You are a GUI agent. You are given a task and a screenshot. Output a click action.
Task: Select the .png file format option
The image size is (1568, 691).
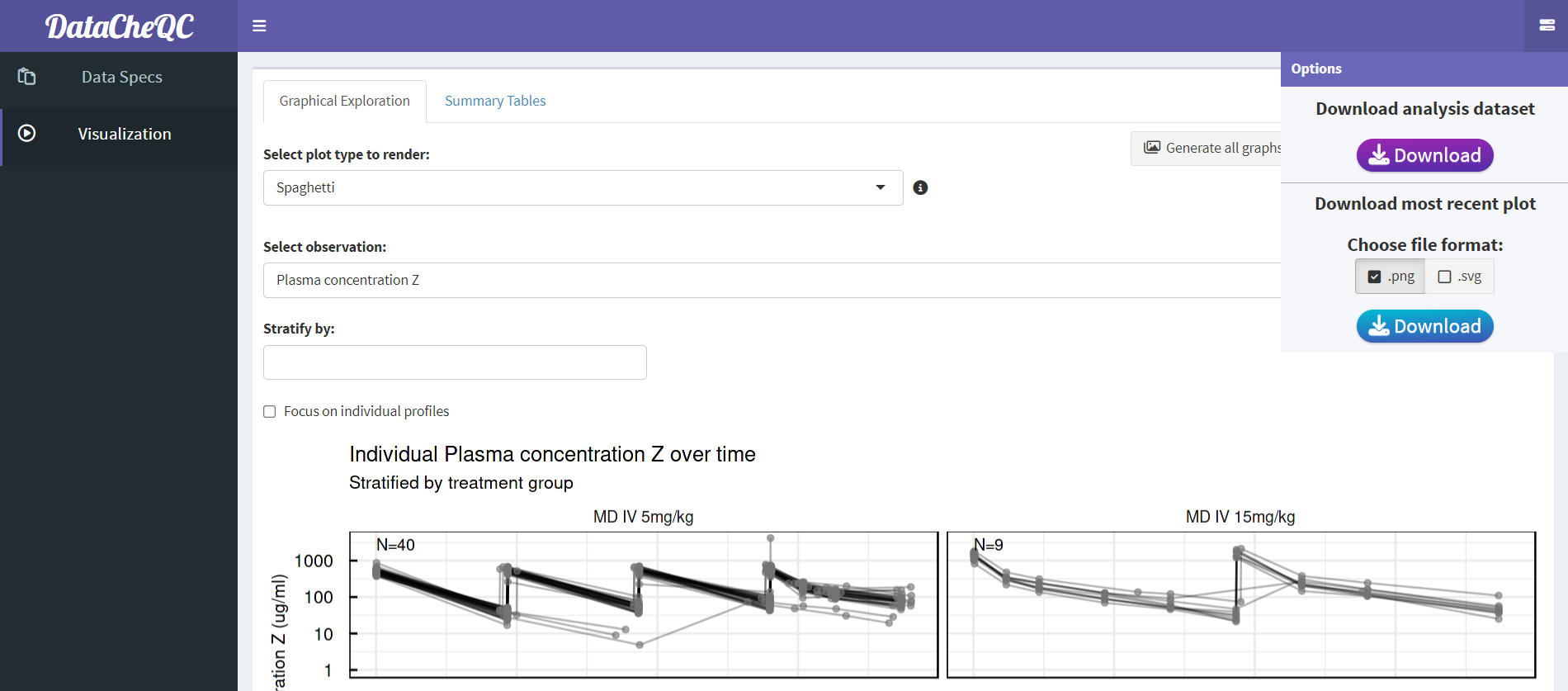coord(1390,277)
